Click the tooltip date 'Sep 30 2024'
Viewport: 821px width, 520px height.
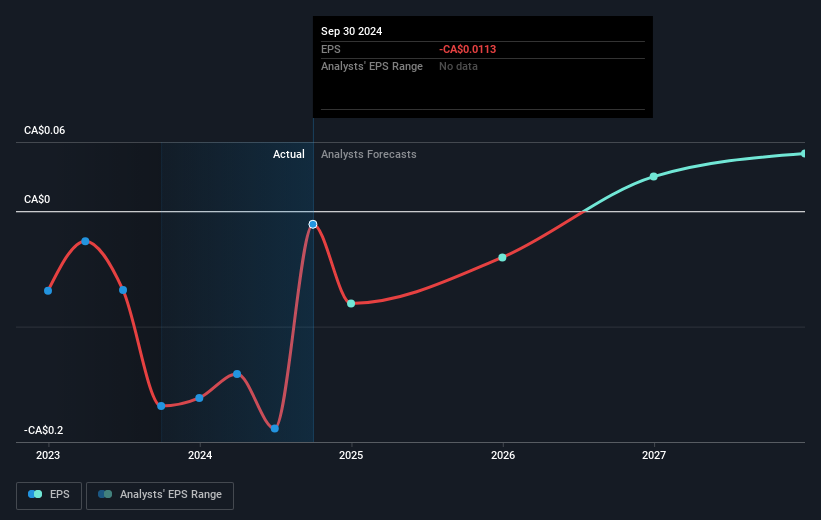(351, 31)
